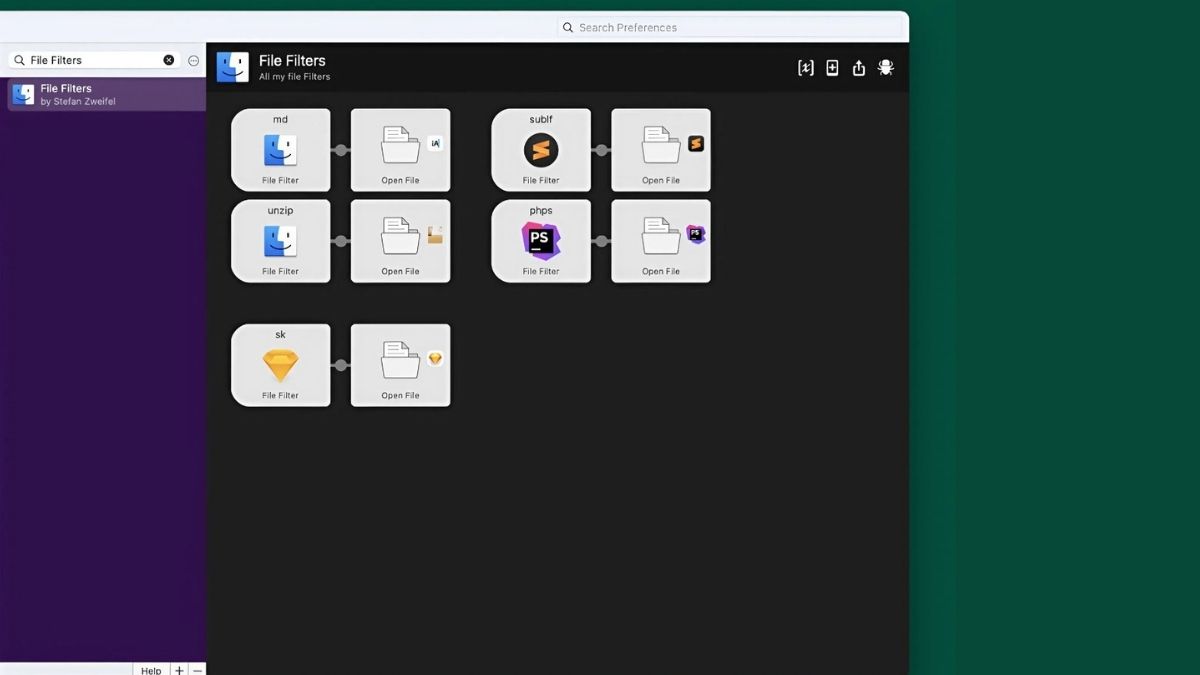Click the connector dot after unzip filter
Screen dimensions: 1200x675
(341, 241)
